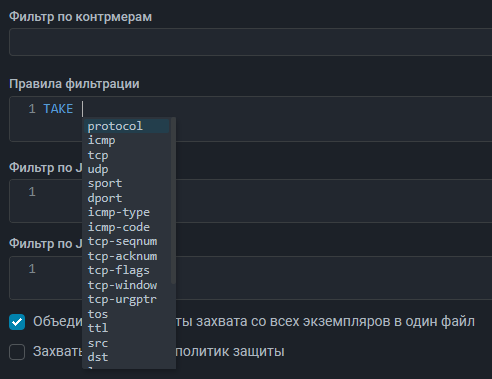
Task: Click the 'Фильтр по контрмерам' input field
Action: (x=250, y=42)
